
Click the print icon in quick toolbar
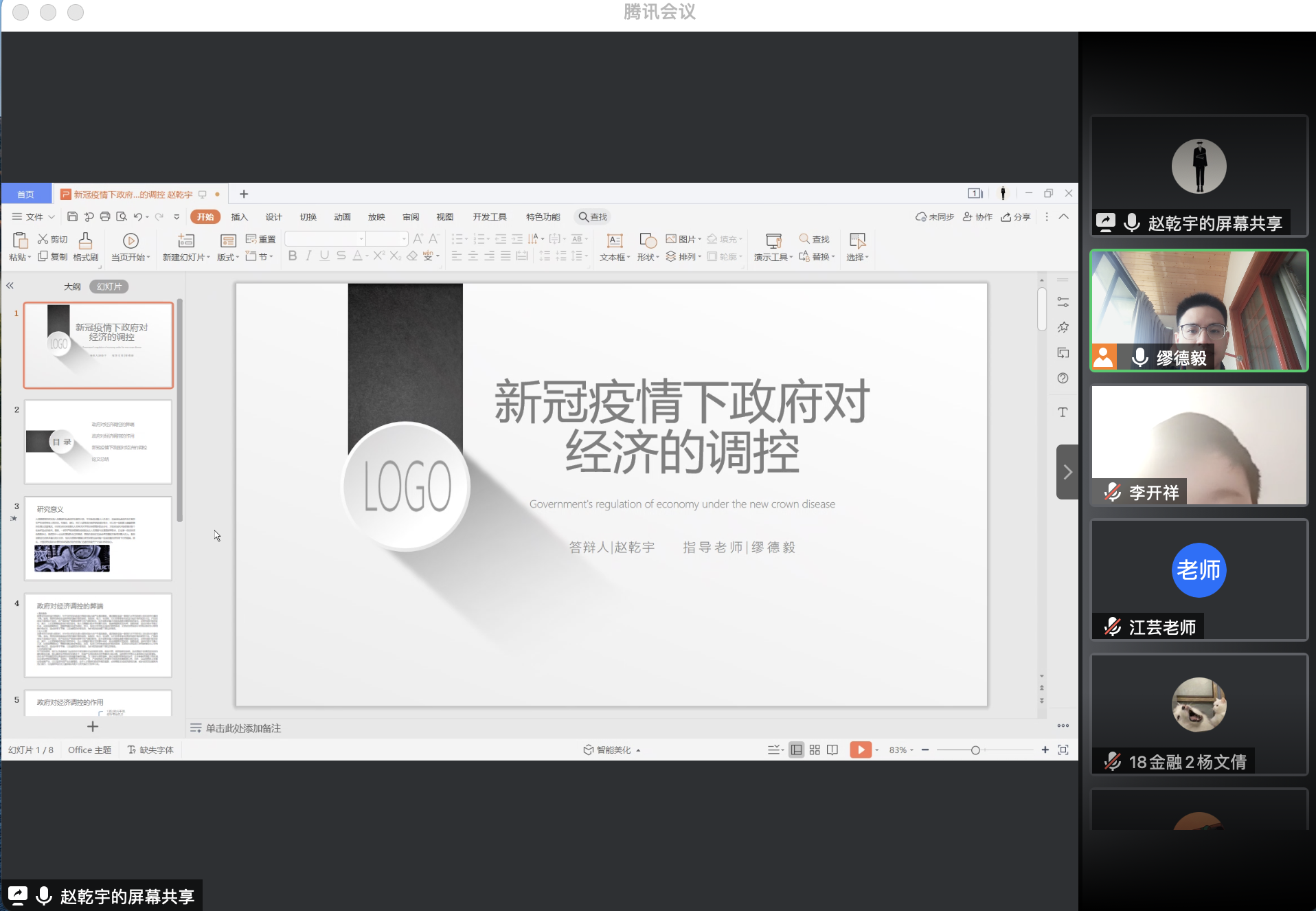coord(105,216)
